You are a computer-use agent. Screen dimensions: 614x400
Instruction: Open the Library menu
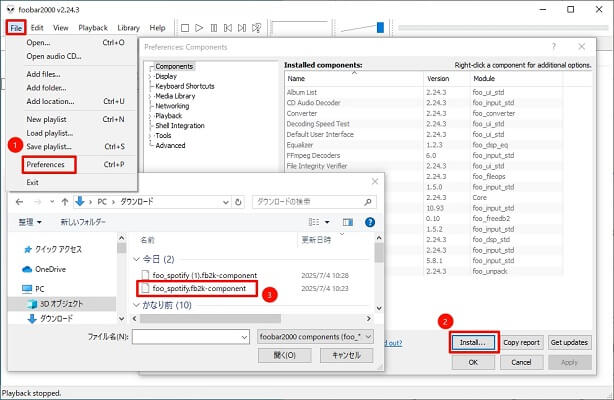click(128, 28)
